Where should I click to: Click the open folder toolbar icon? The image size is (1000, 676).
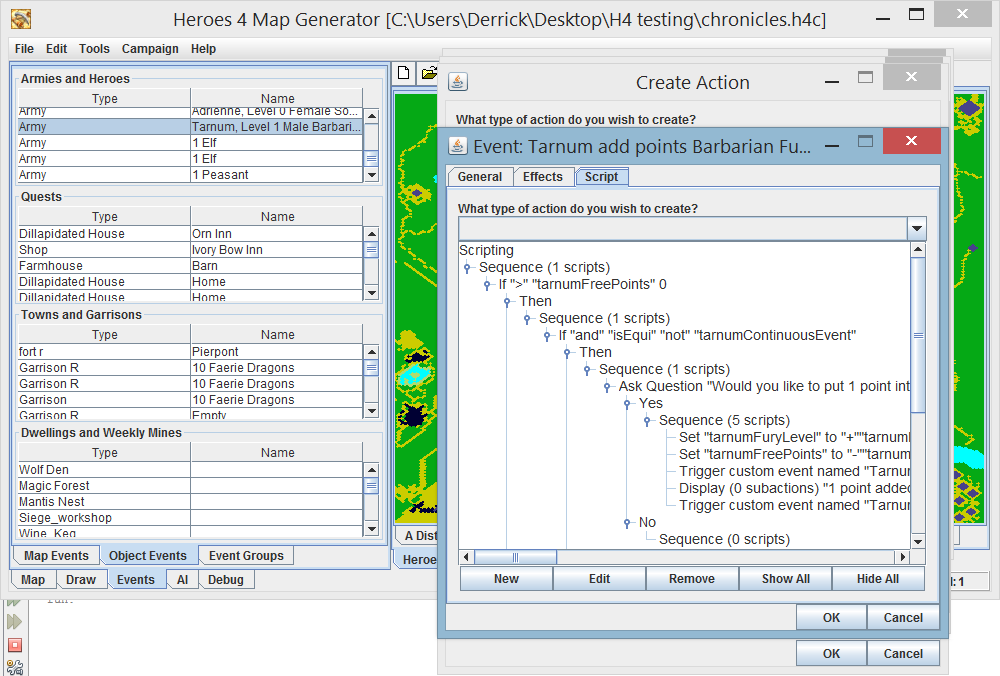429,73
